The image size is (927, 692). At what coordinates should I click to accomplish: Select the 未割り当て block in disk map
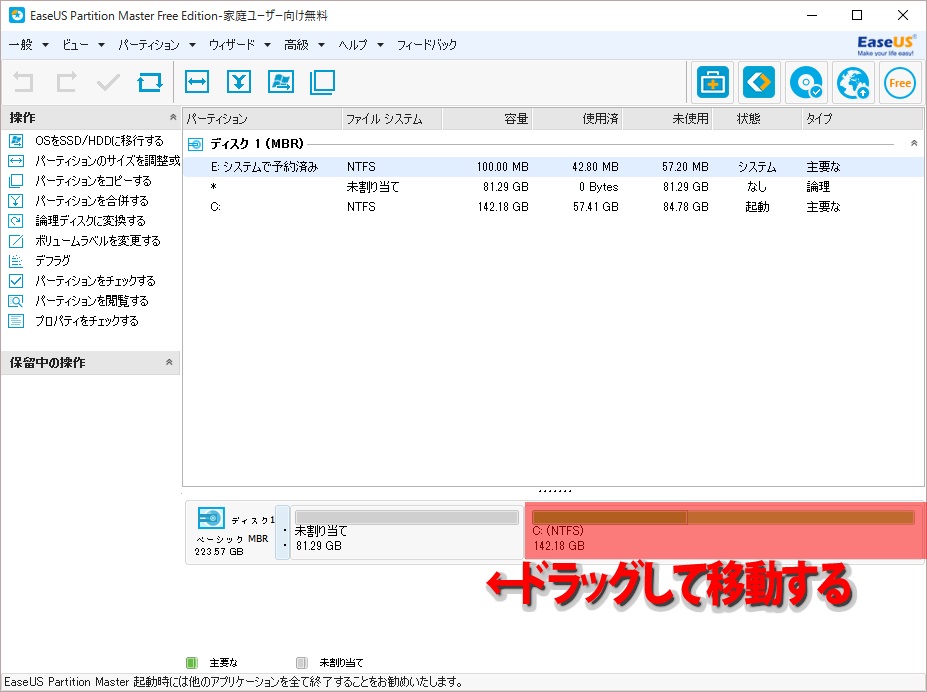click(x=407, y=531)
